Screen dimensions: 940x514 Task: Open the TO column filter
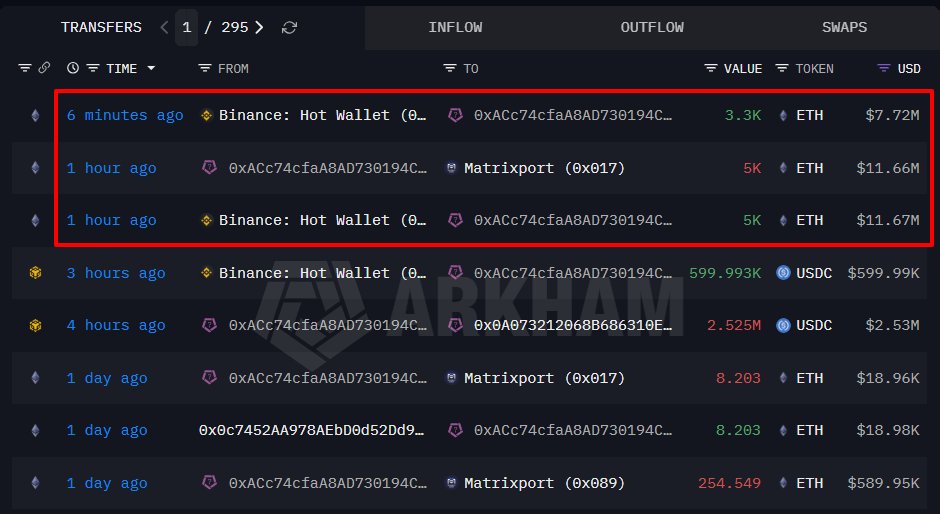(x=450, y=68)
